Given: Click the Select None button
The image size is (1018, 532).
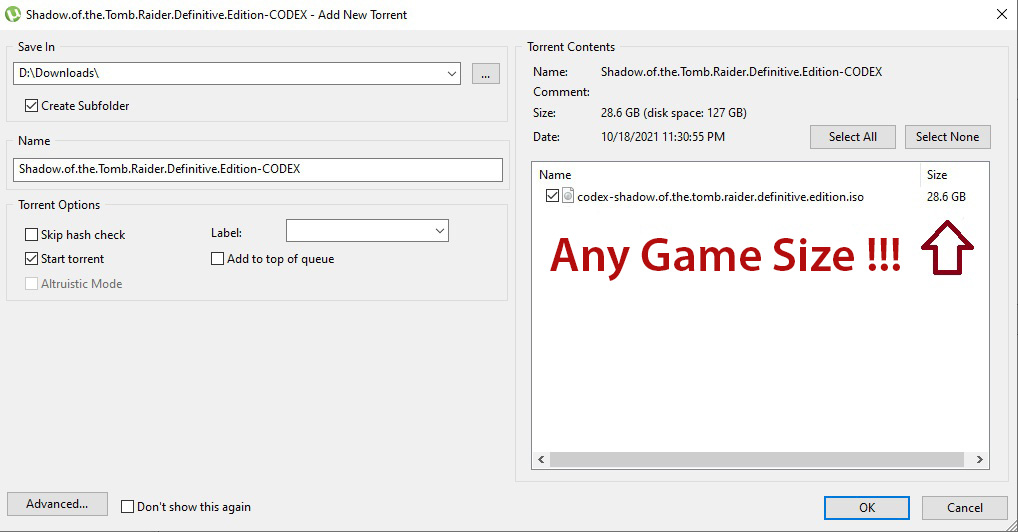Looking at the screenshot, I should click(x=947, y=136).
